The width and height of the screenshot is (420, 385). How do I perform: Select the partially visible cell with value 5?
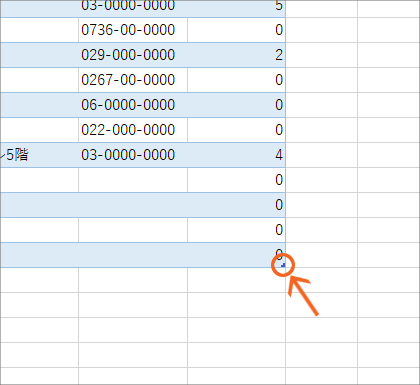(236, 8)
